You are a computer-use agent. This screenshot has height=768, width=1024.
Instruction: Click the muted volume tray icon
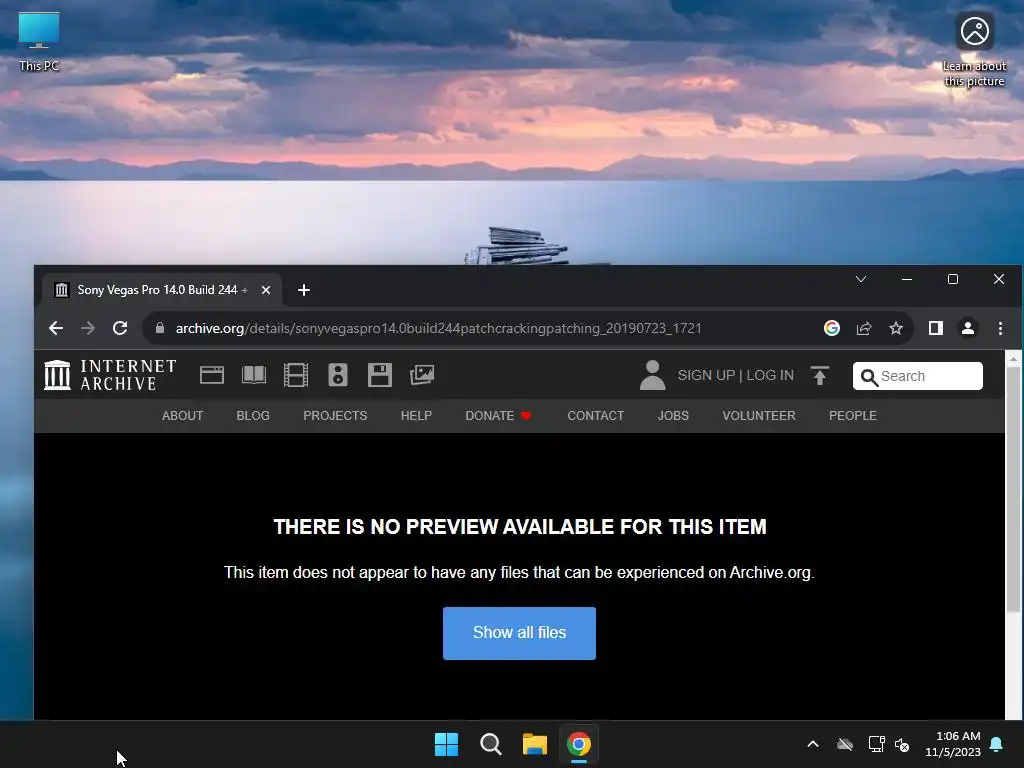(x=903, y=744)
